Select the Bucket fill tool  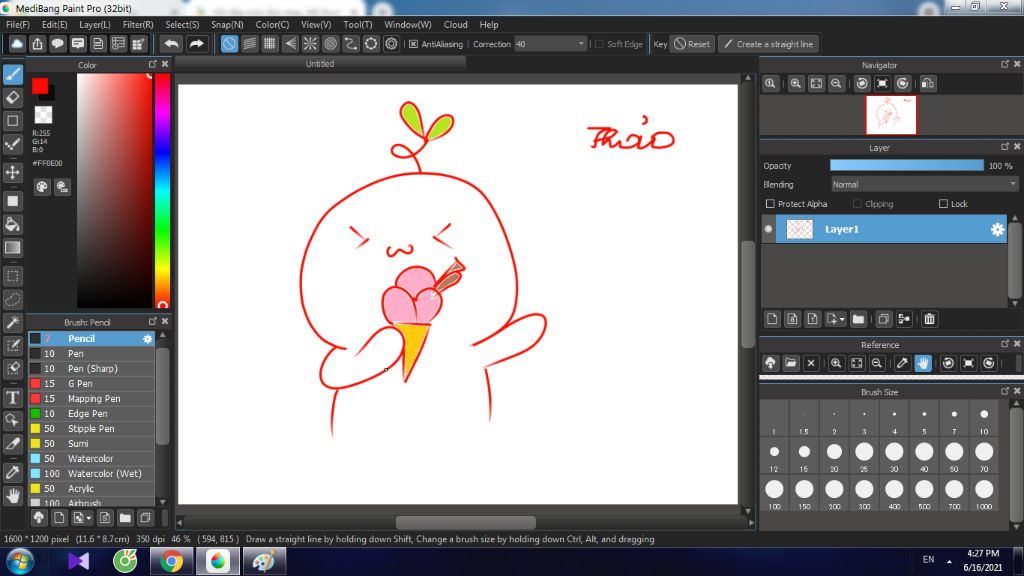click(12, 225)
